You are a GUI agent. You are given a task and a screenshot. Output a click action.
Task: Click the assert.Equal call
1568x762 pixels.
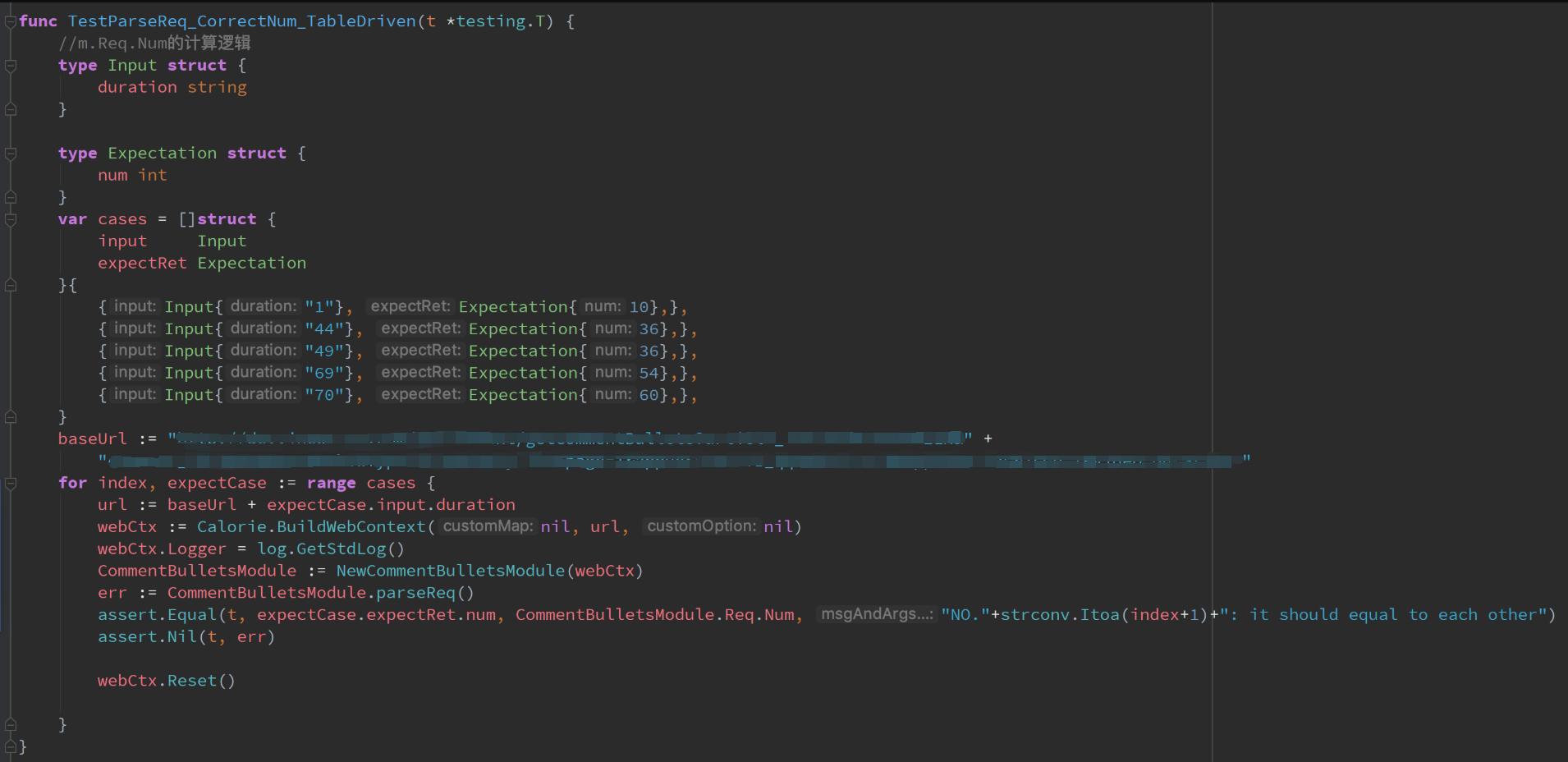[158, 615]
